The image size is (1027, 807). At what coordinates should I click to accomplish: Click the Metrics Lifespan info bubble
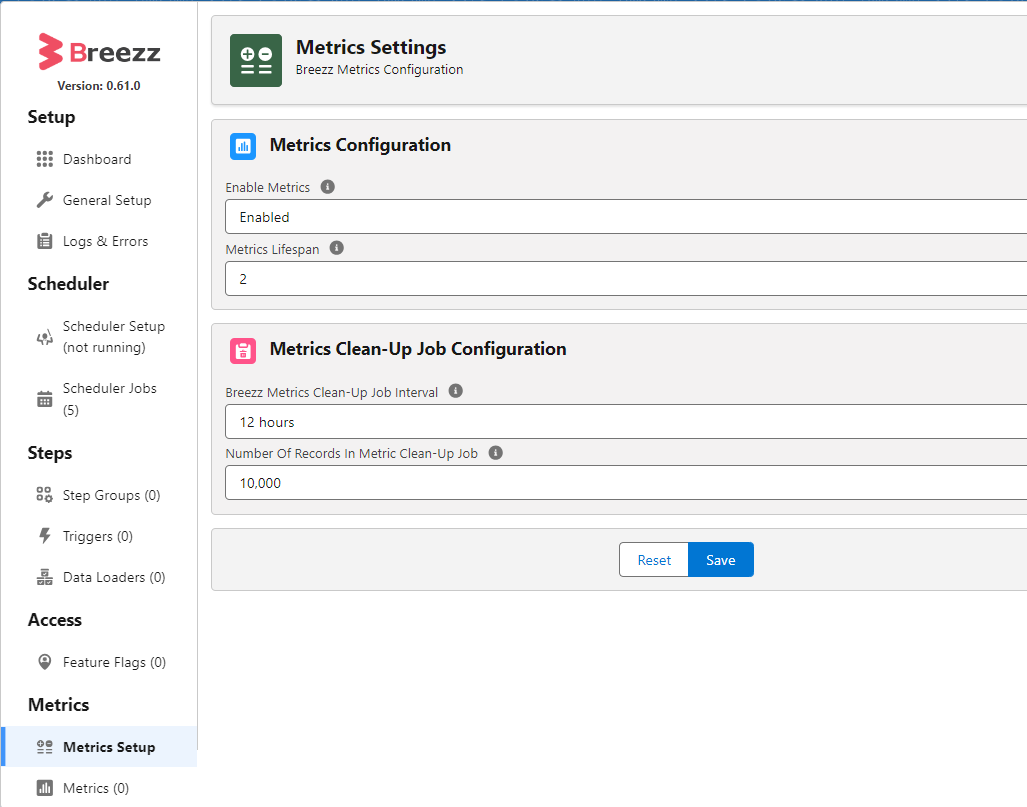336,247
